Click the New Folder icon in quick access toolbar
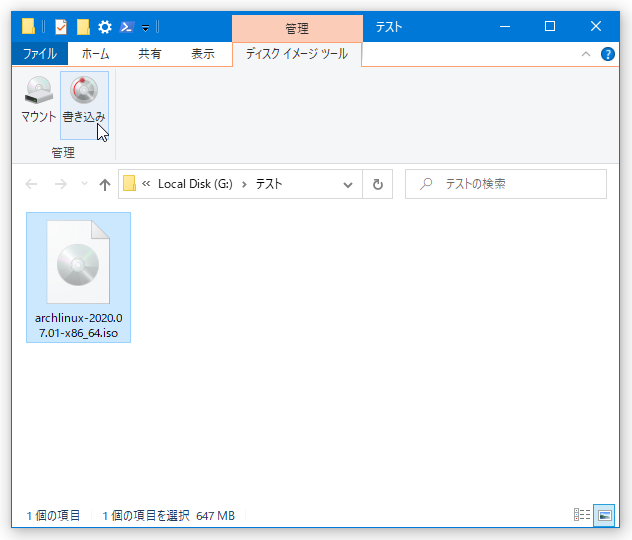Image resolution: width=632 pixels, height=540 pixels. tap(83, 27)
